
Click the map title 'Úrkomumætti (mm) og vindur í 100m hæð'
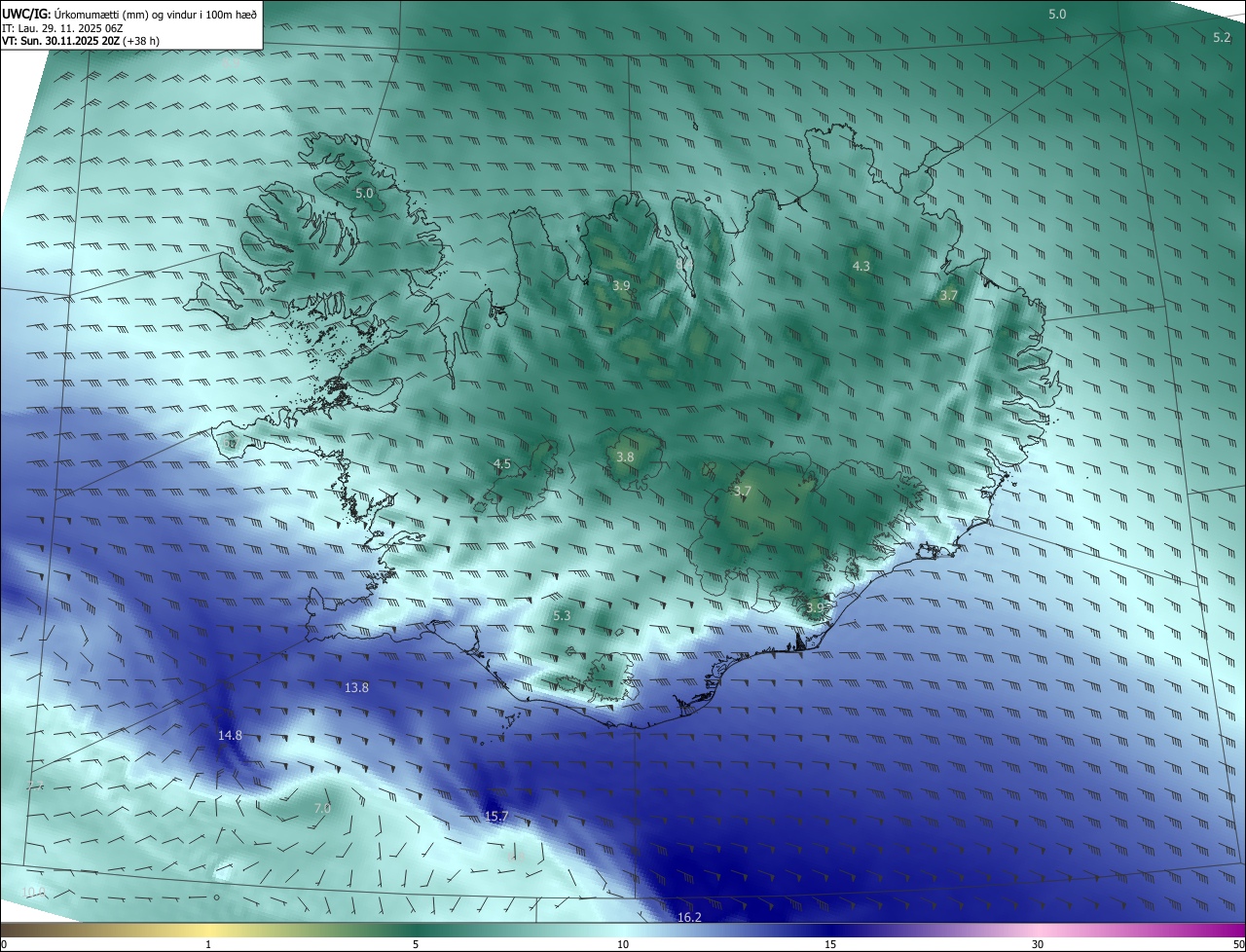click(x=155, y=14)
